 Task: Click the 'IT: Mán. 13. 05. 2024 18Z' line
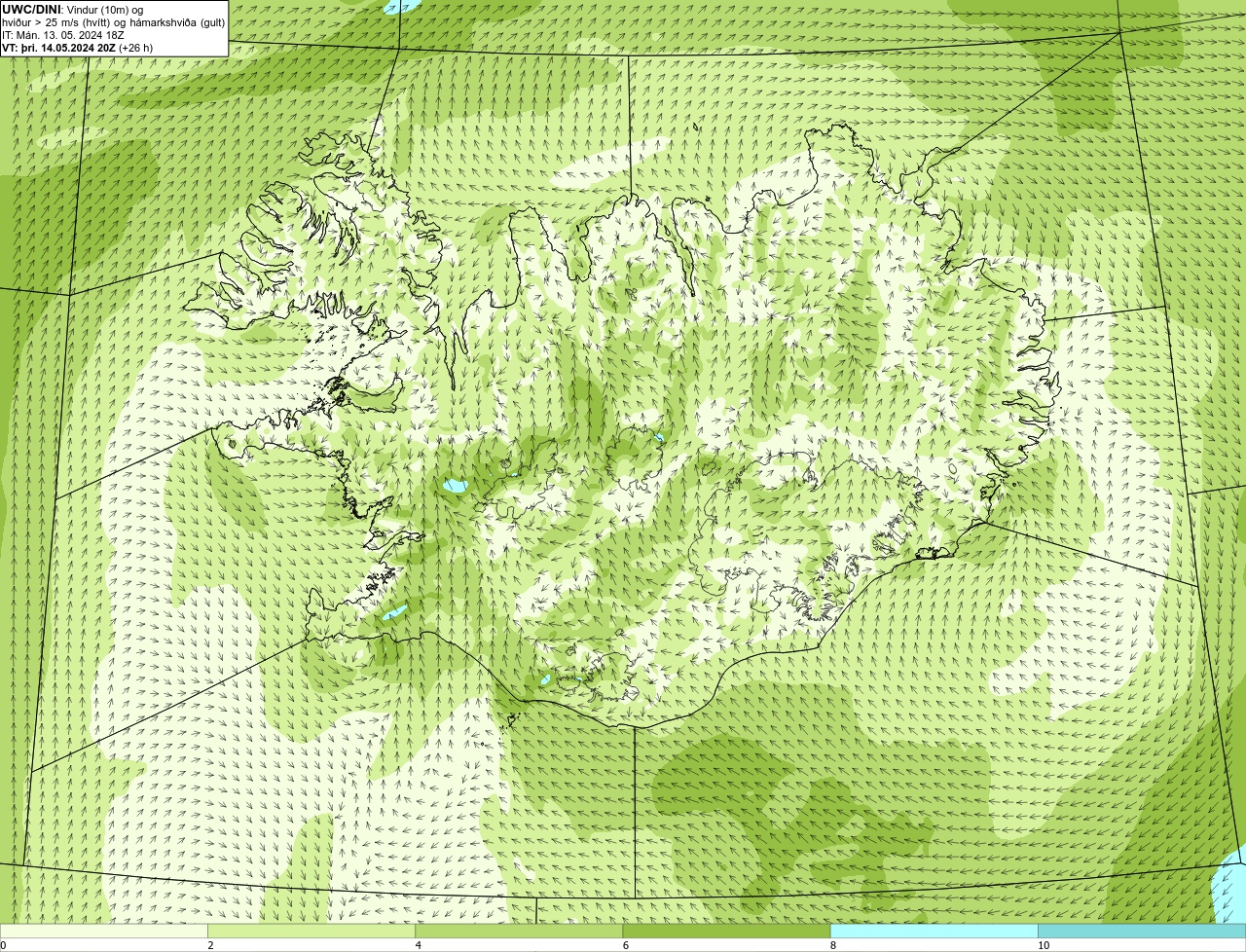(x=63, y=35)
